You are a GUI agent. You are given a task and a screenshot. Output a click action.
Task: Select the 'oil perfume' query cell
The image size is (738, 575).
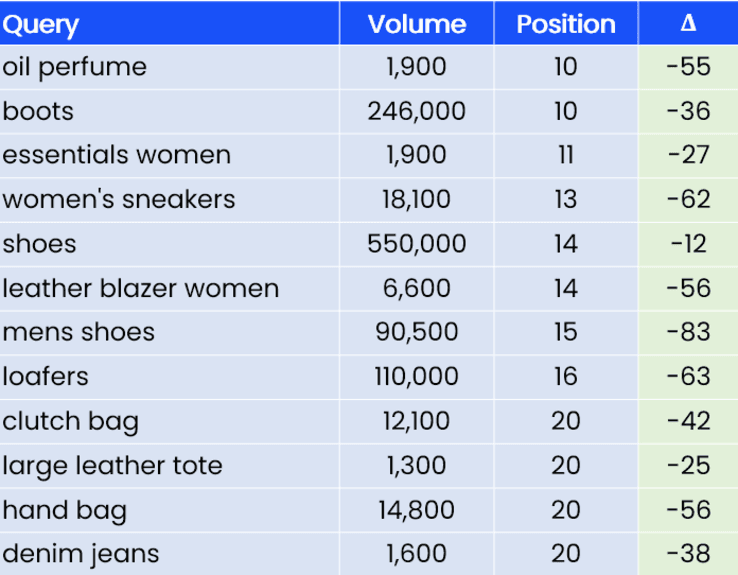click(75, 67)
